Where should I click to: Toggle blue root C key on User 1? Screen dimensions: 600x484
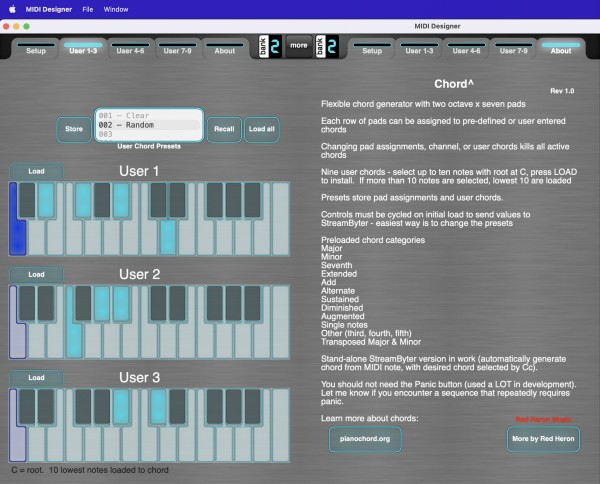coord(16,237)
